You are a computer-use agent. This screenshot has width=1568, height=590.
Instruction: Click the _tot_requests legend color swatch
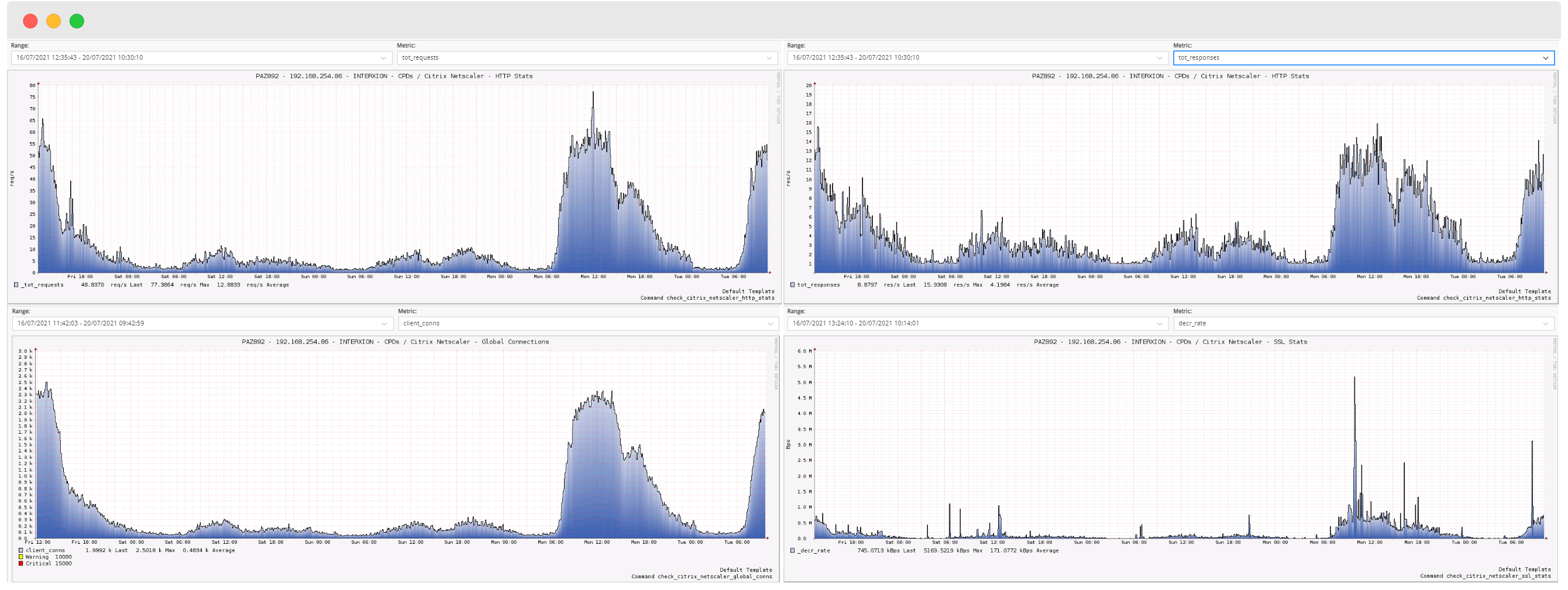(16, 285)
